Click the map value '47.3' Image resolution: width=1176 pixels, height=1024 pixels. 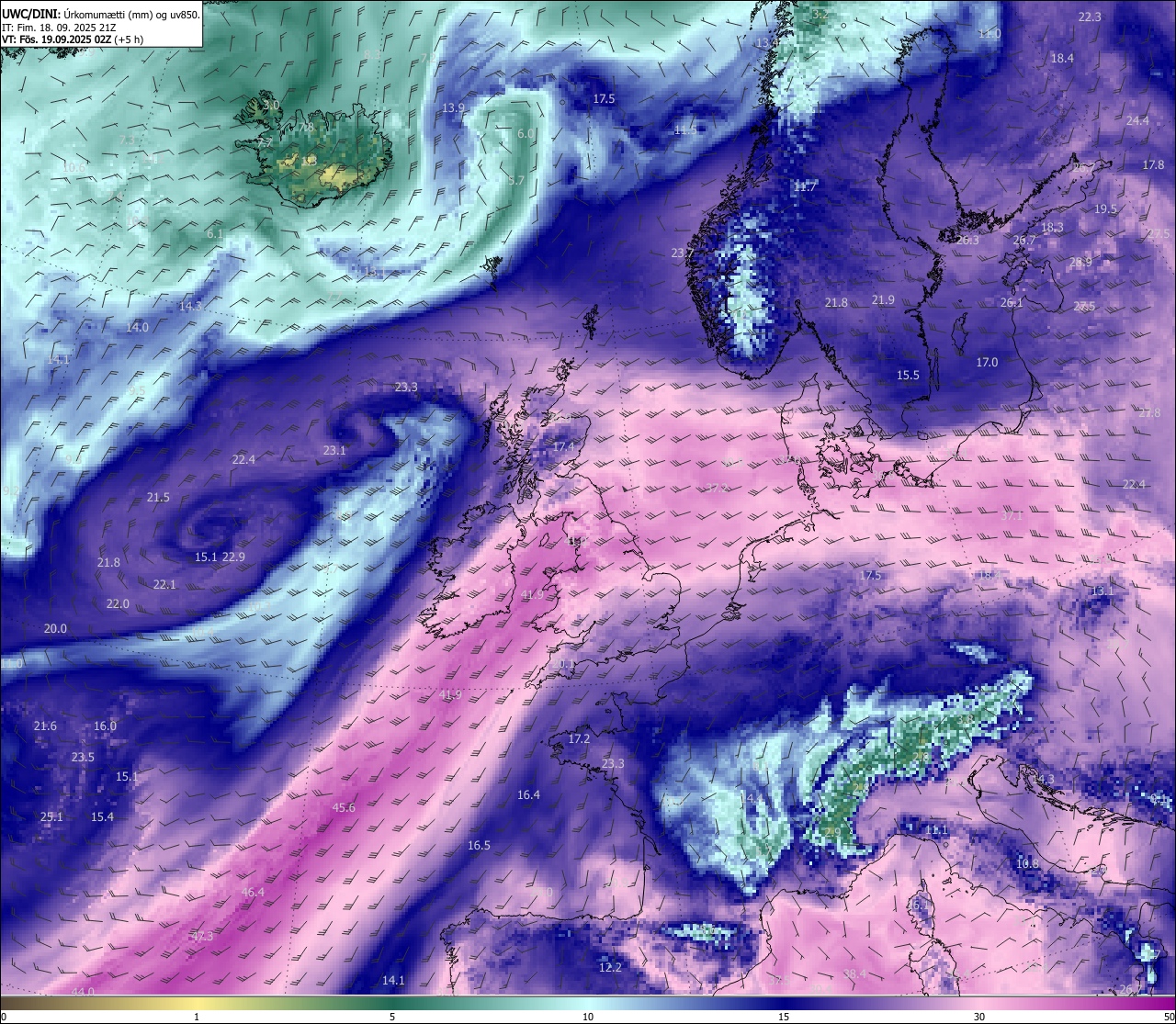coord(201,936)
